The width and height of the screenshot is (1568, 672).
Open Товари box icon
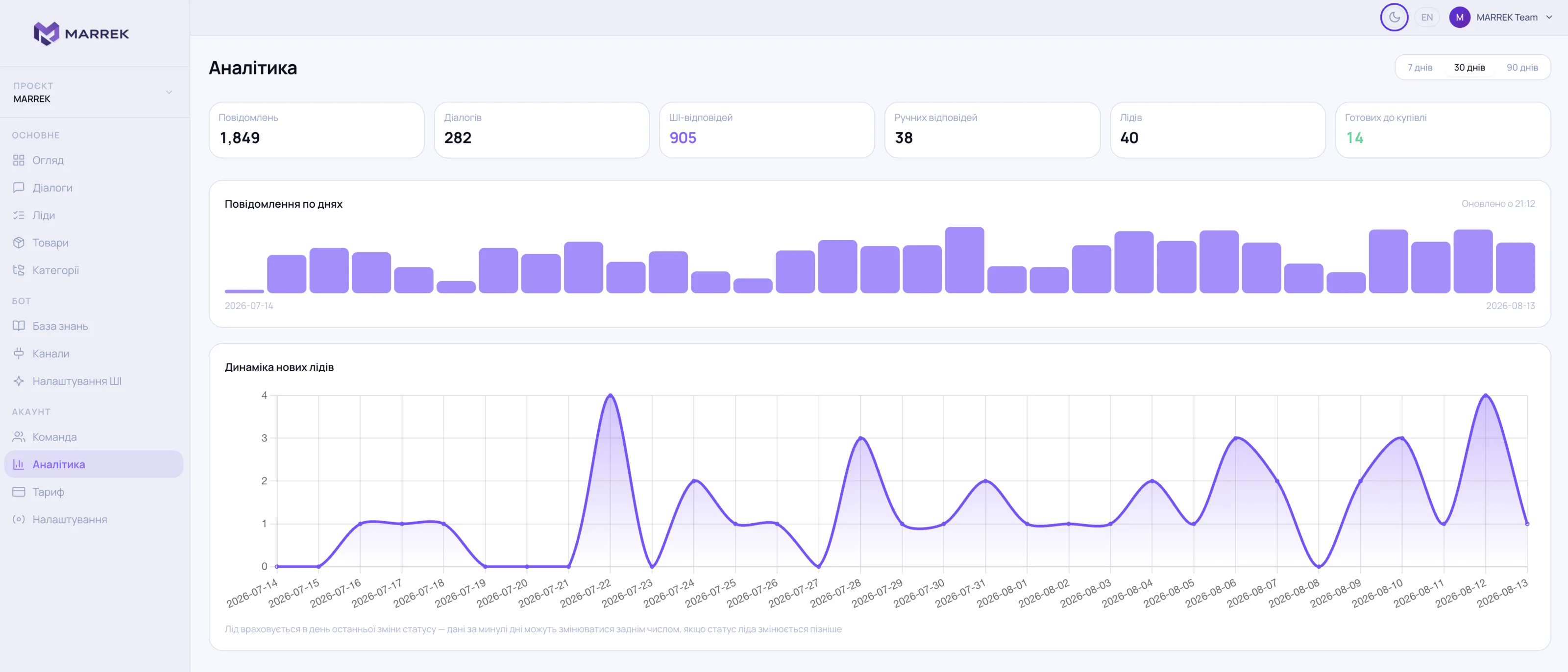pyautogui.click(x=19, y=242)
